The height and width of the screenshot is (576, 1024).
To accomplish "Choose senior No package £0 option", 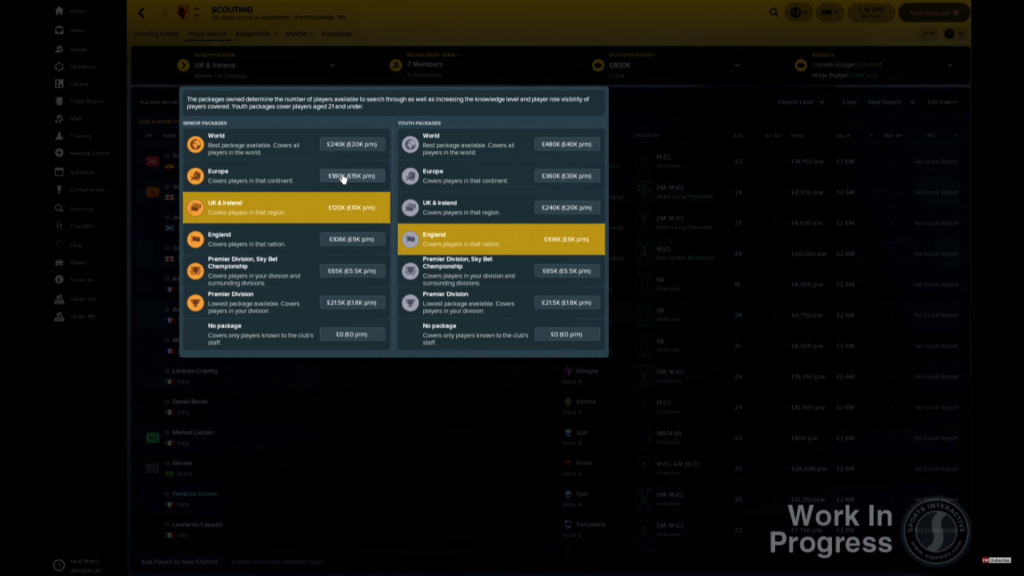I will pyautogui.click(x=352, y=334).
